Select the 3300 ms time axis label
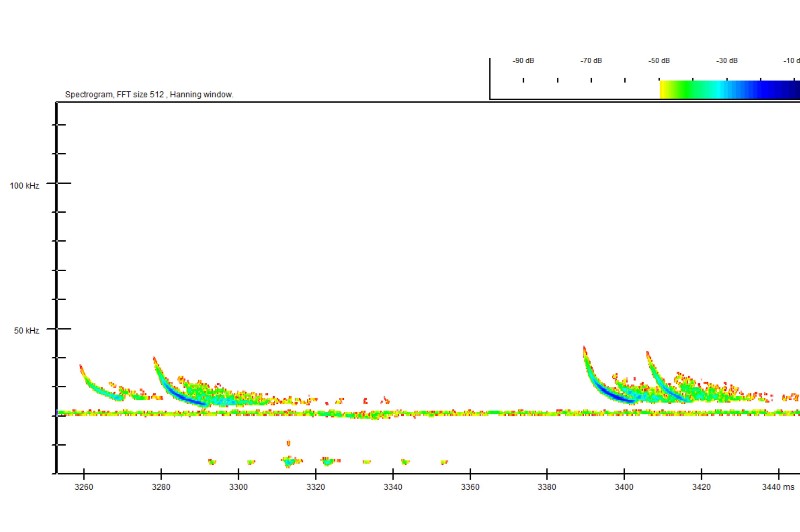Viewport: 800px width, 532px height. pos(238,487)
